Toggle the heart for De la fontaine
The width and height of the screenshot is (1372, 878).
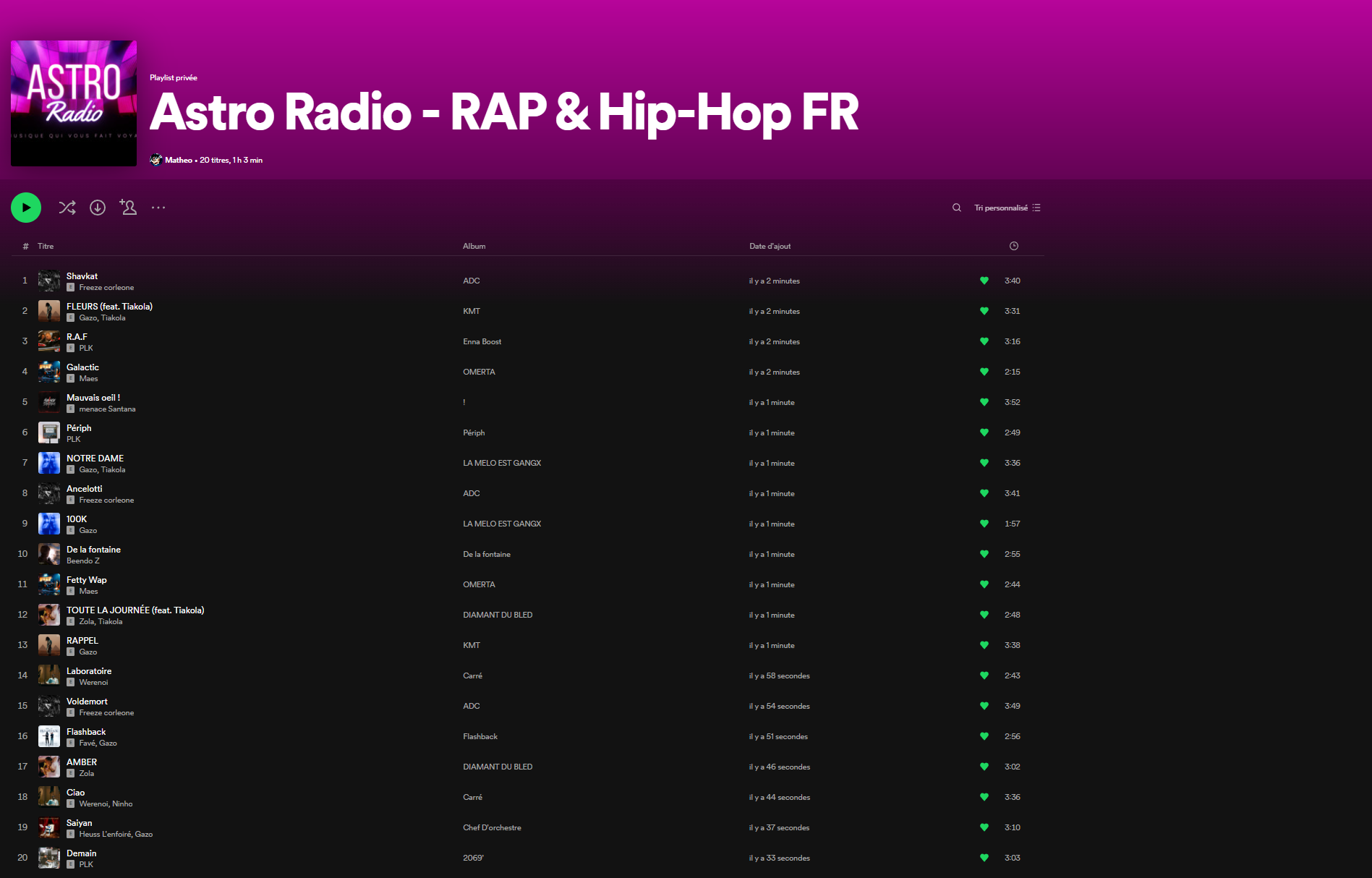tap(984, 554)
